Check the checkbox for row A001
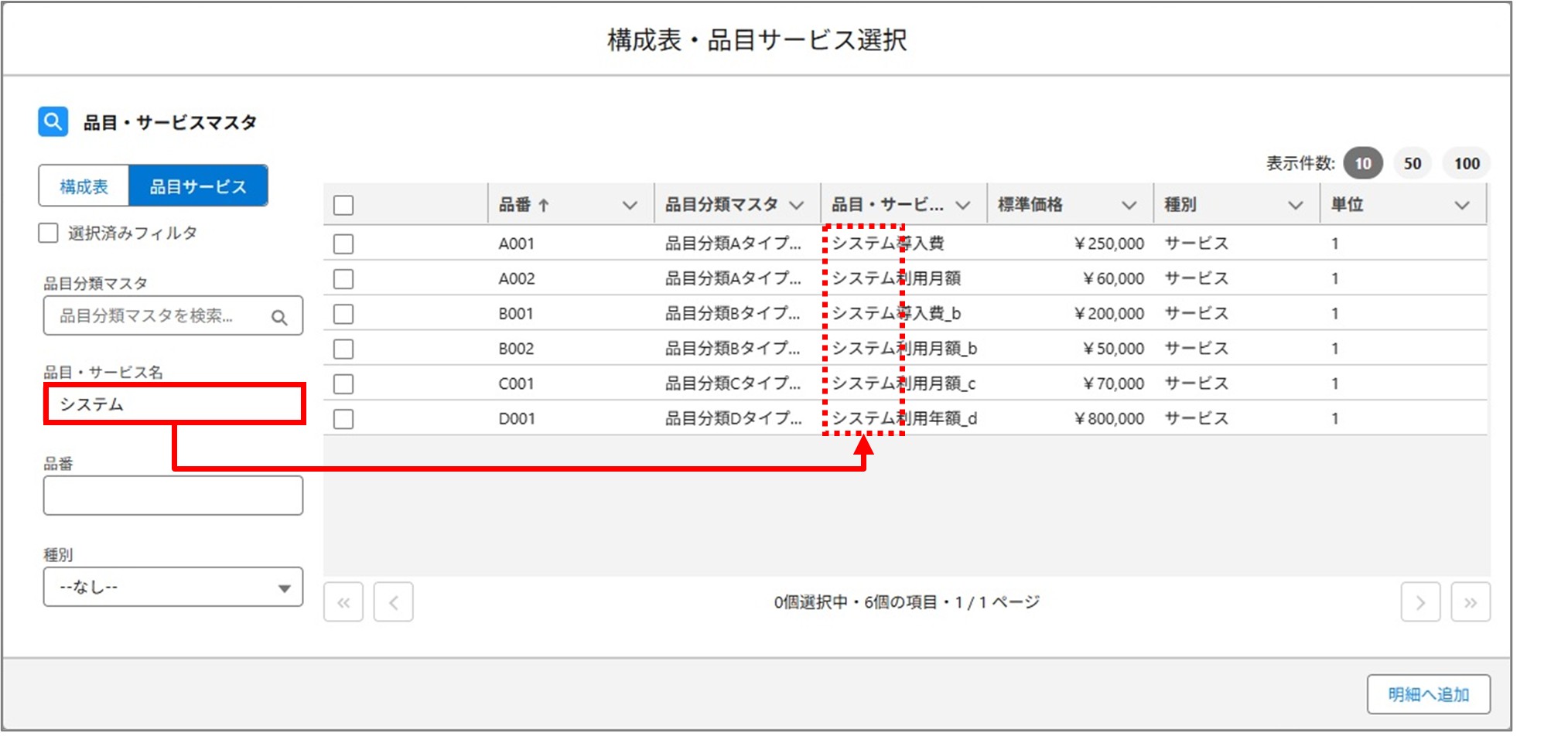This screenshot has height=736, width=1568. [x=343, y=242]
